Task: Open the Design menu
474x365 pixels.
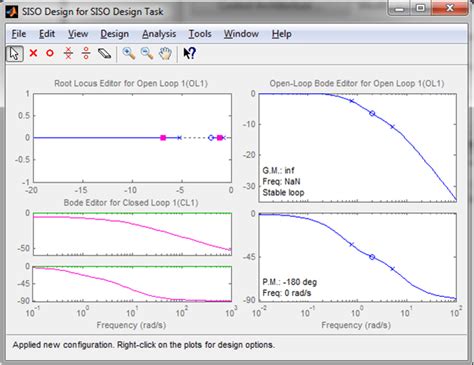Action: (114, 34)
